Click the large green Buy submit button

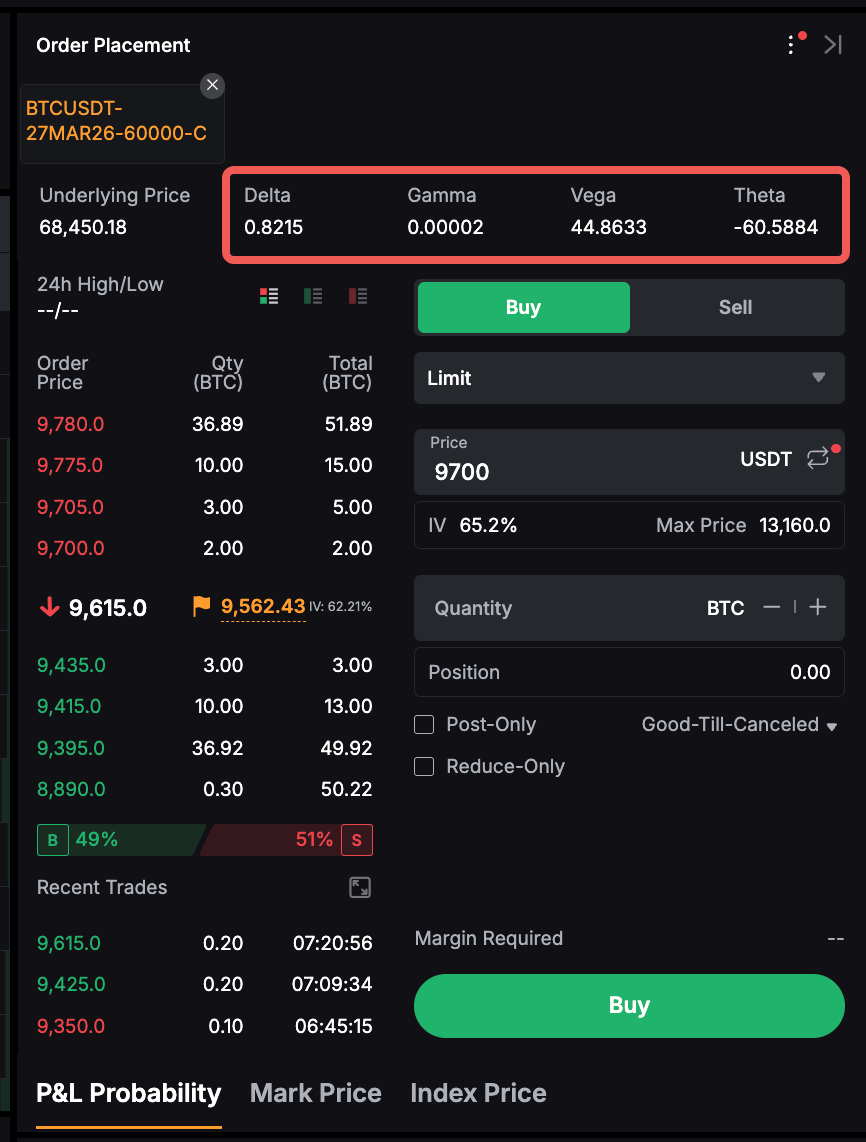[x=629, y=1006]
